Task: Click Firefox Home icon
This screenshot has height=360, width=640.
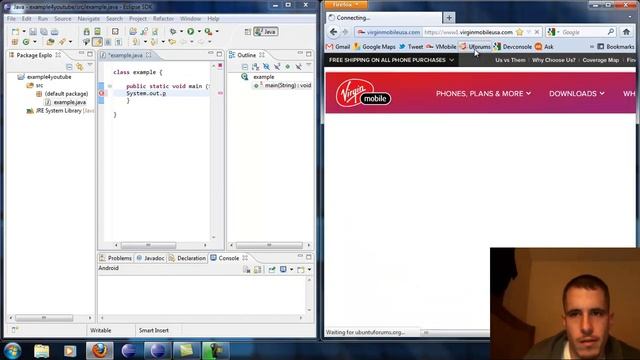Action: coord(627,32)
